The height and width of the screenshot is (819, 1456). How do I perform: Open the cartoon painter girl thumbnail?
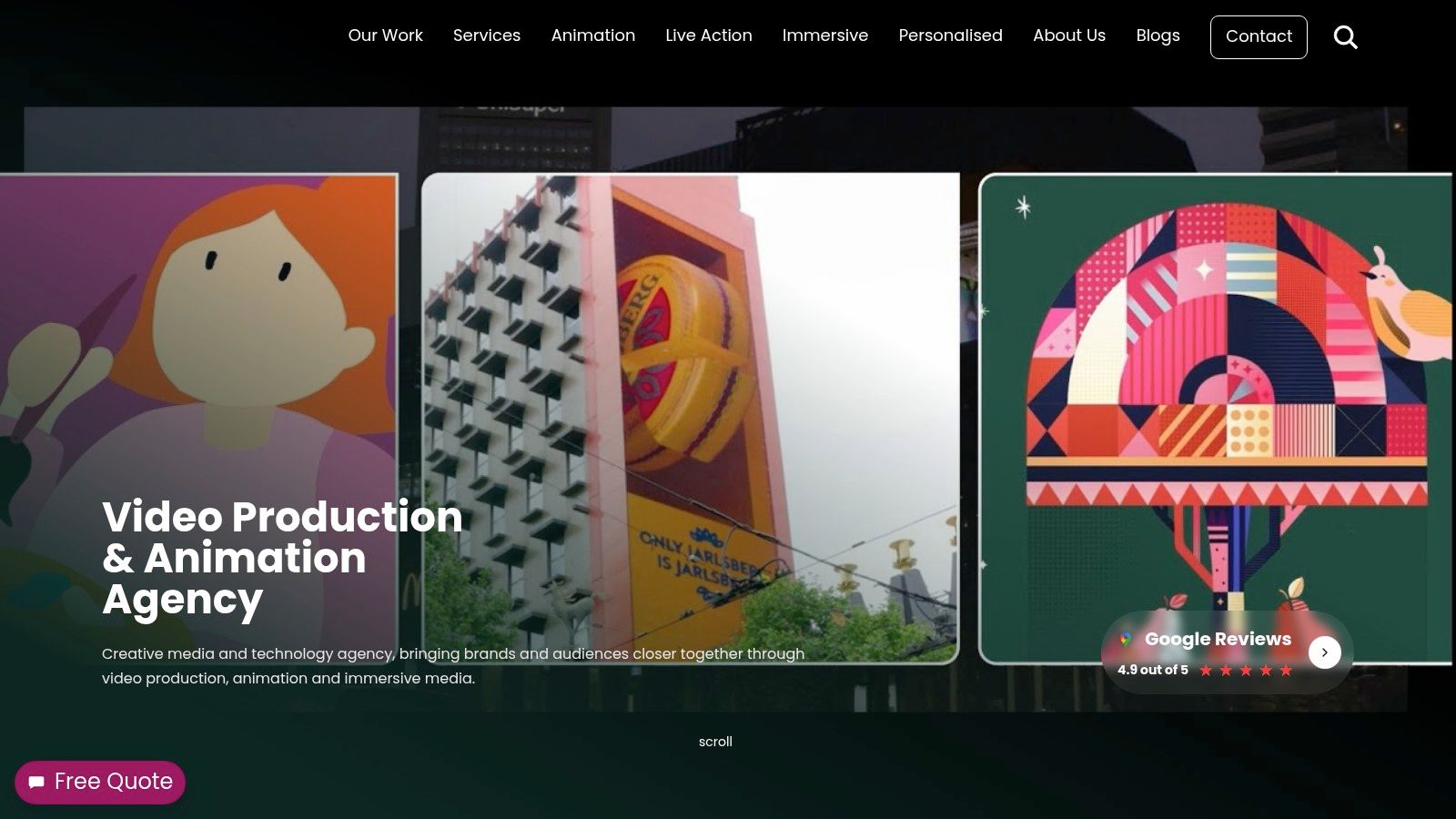[x=198, y=419]
